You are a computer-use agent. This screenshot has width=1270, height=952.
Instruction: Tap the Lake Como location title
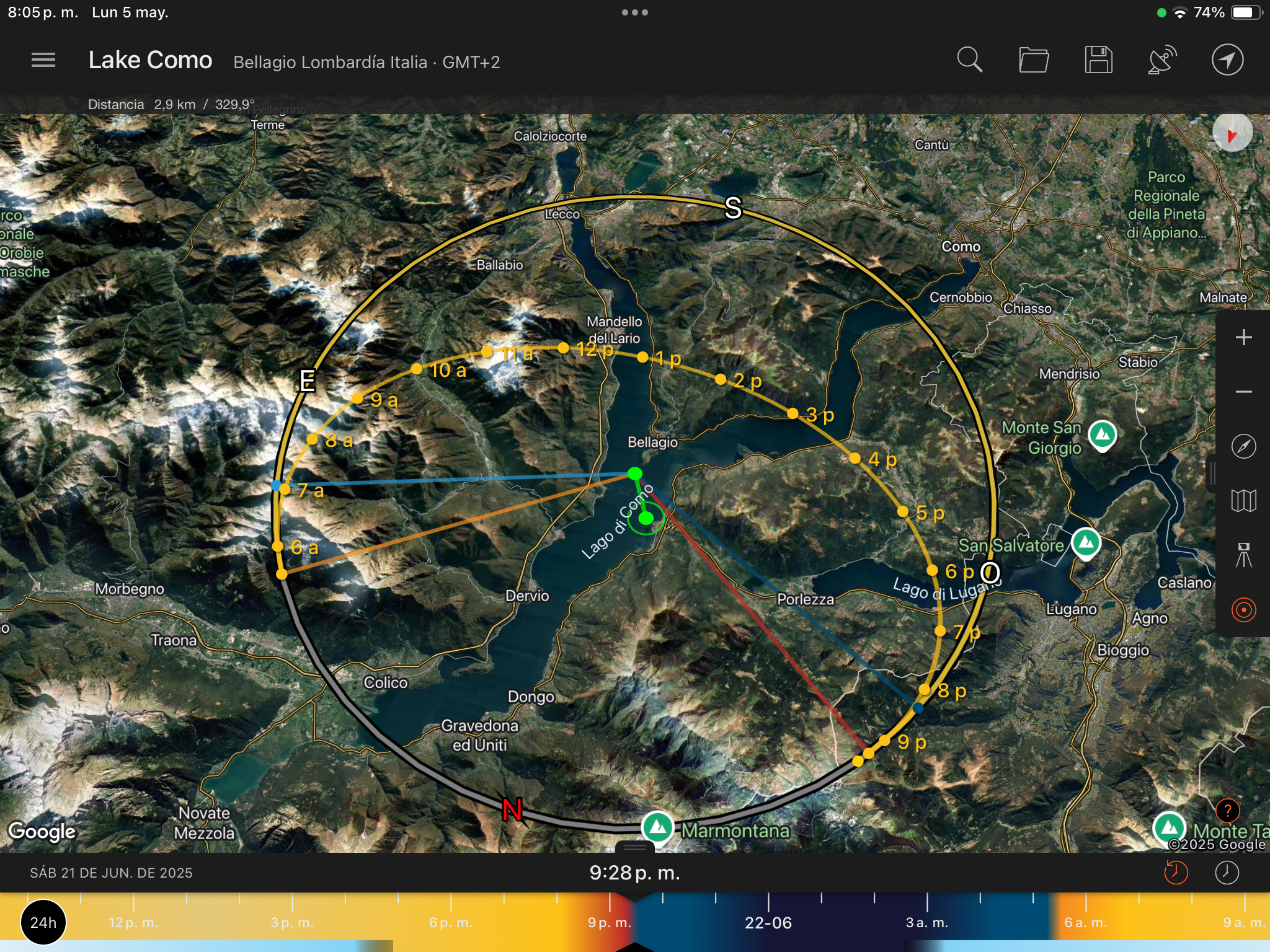coord(150,60)
